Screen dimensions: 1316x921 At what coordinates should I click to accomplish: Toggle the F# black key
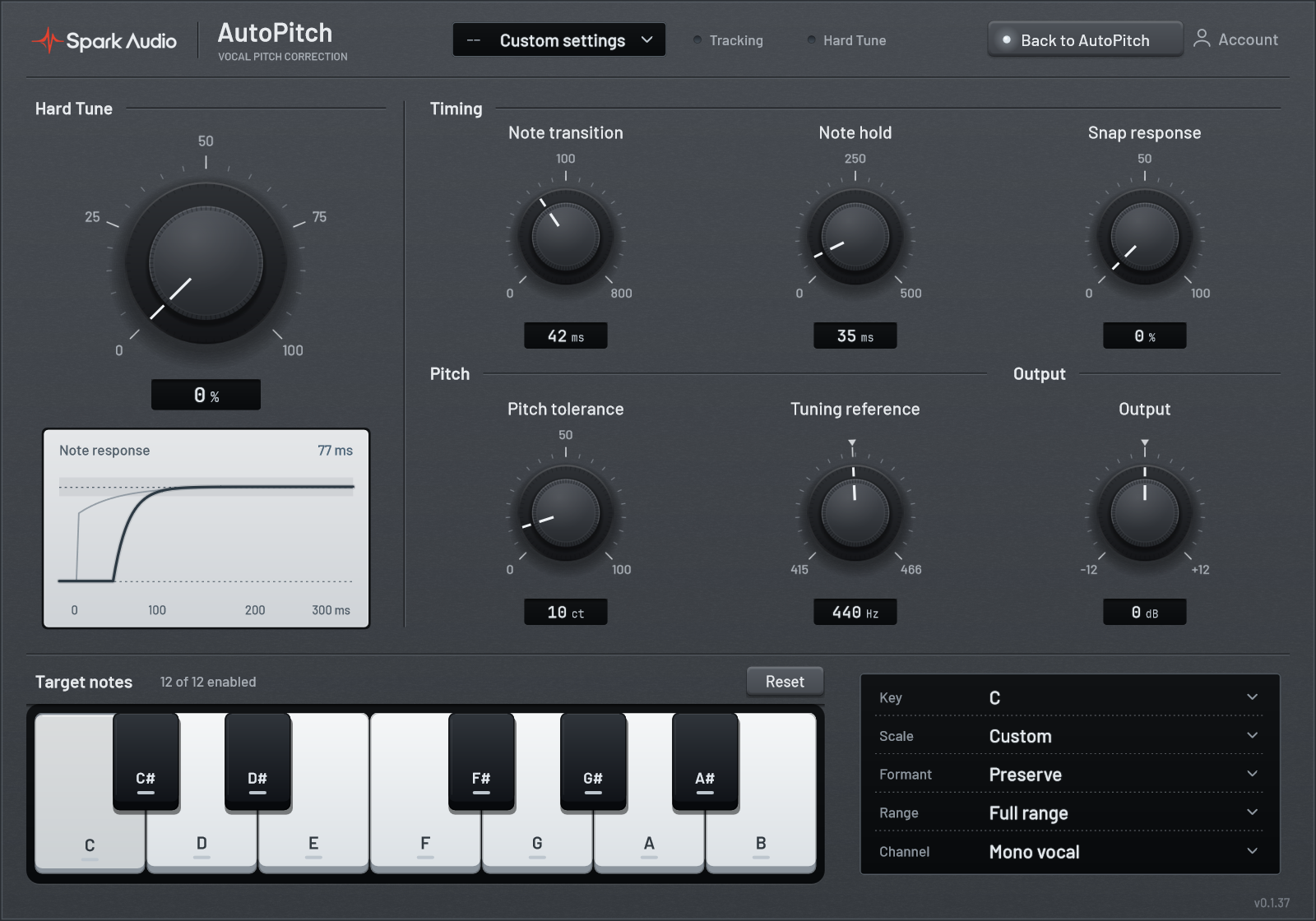[x=481, y=761]
